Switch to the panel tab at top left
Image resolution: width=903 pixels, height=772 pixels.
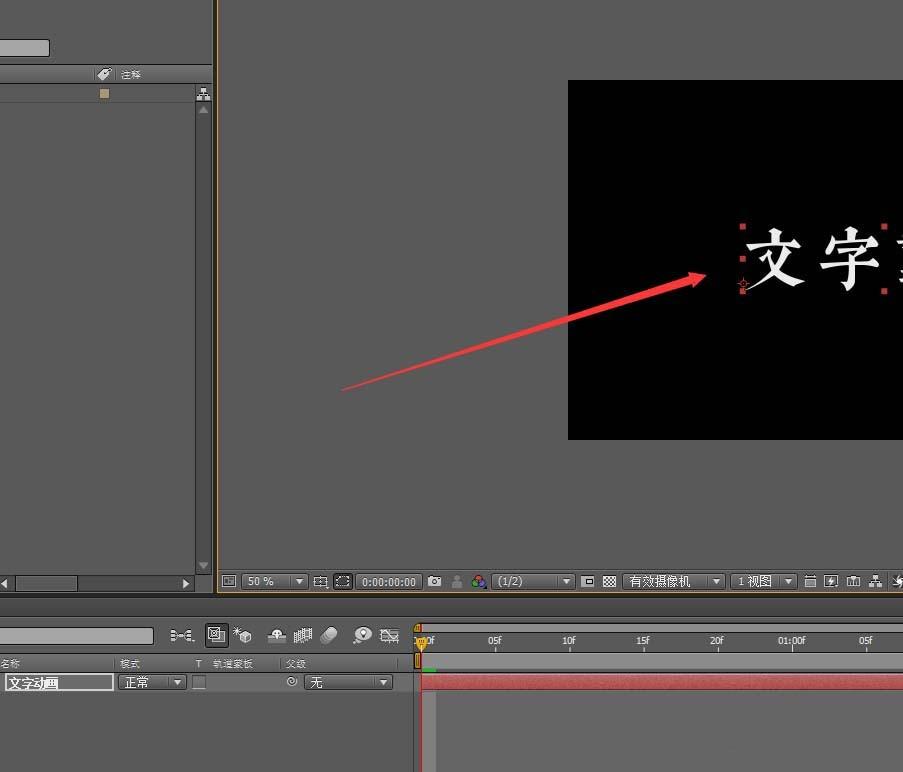point(25,47)
